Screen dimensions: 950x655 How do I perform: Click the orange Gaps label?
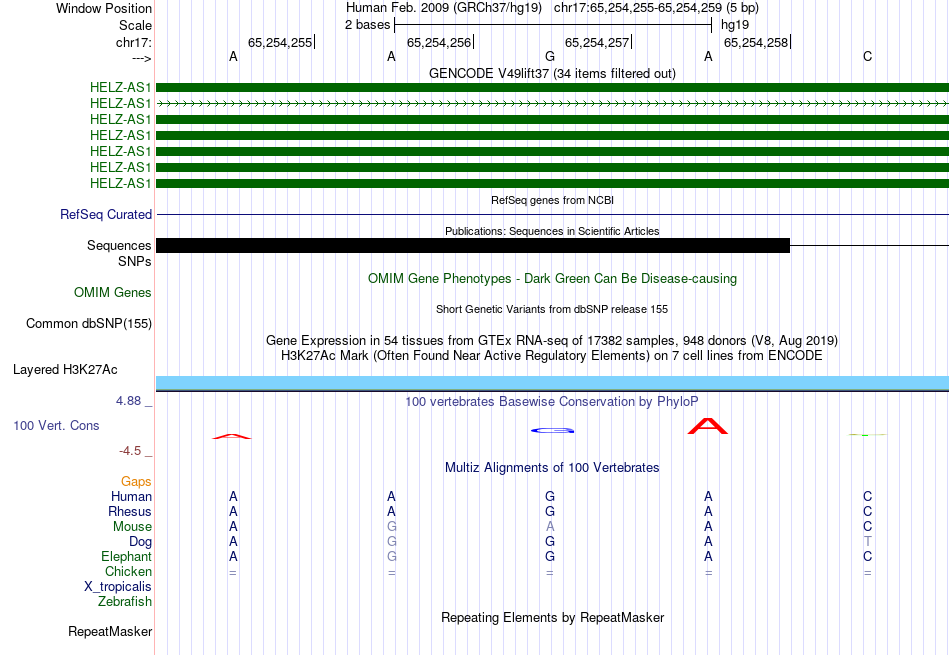tap(136, 482)
